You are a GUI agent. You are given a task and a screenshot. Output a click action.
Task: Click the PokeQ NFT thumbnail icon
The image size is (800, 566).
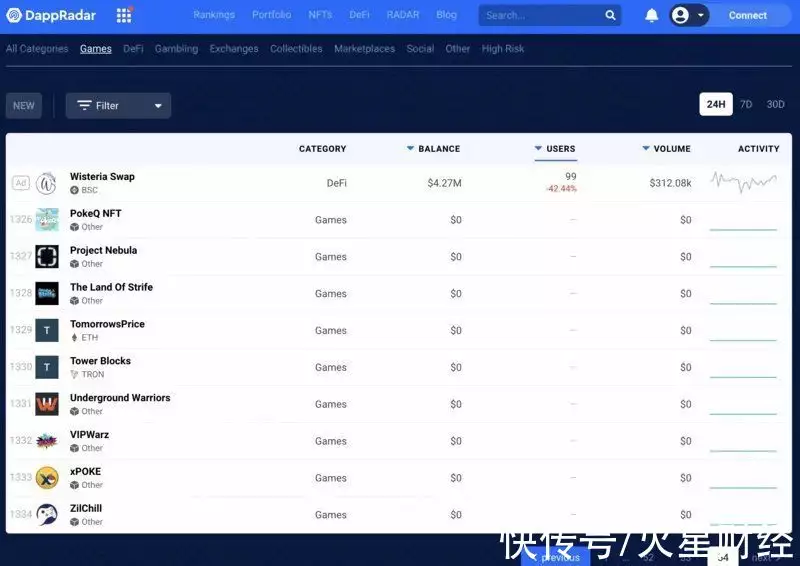click(47, 219)
